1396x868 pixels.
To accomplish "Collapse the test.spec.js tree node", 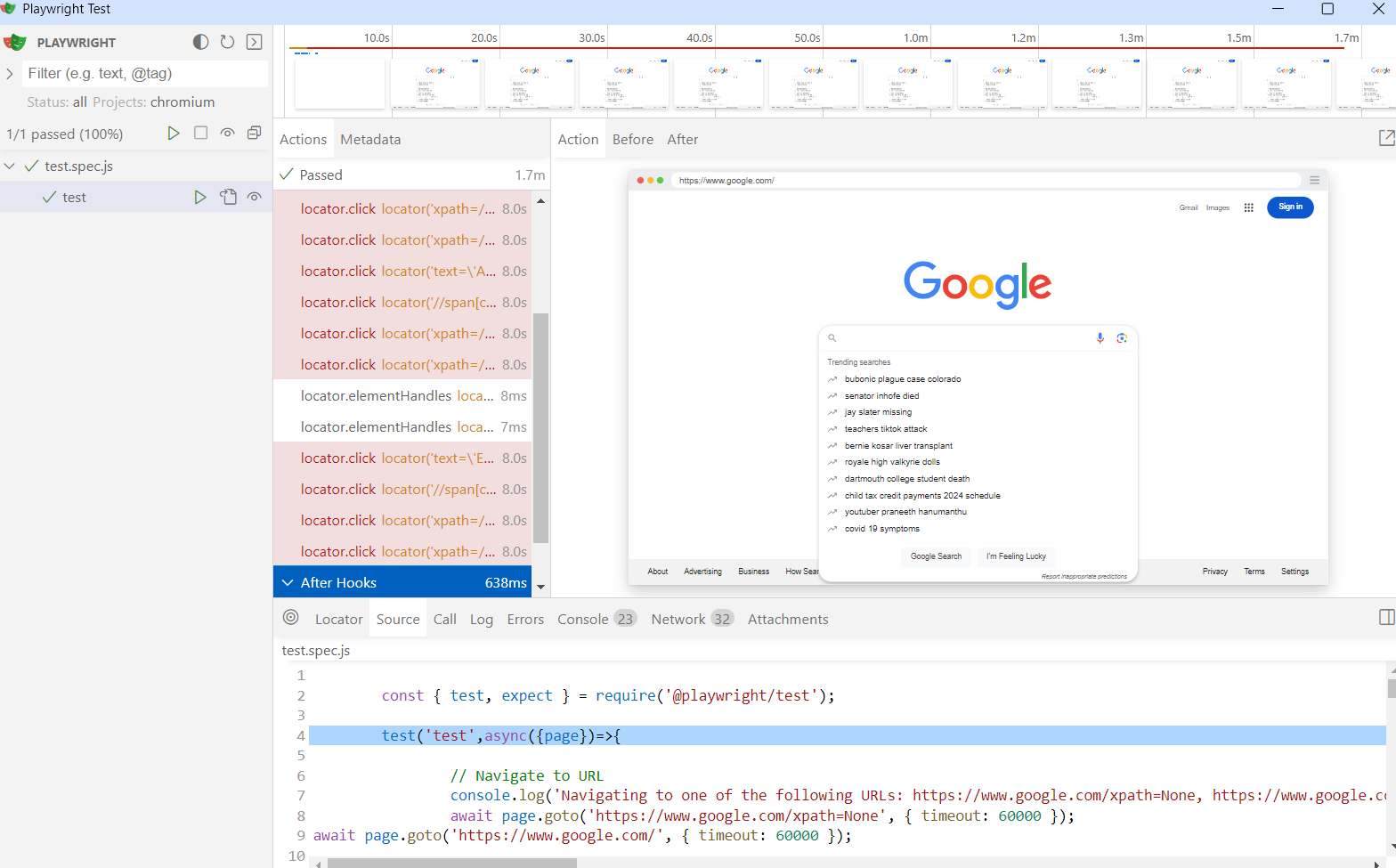I will pos(10,166).
